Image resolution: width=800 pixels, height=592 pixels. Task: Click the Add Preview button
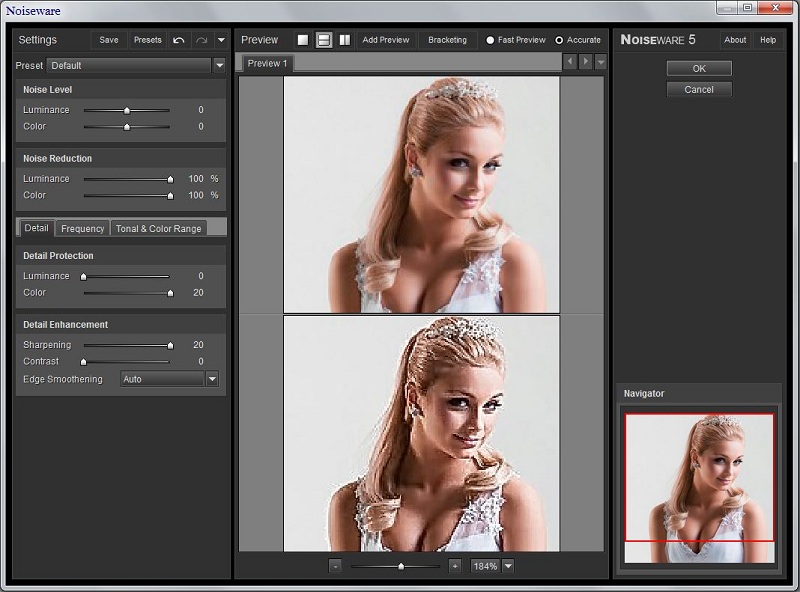[x=386, y=40]
